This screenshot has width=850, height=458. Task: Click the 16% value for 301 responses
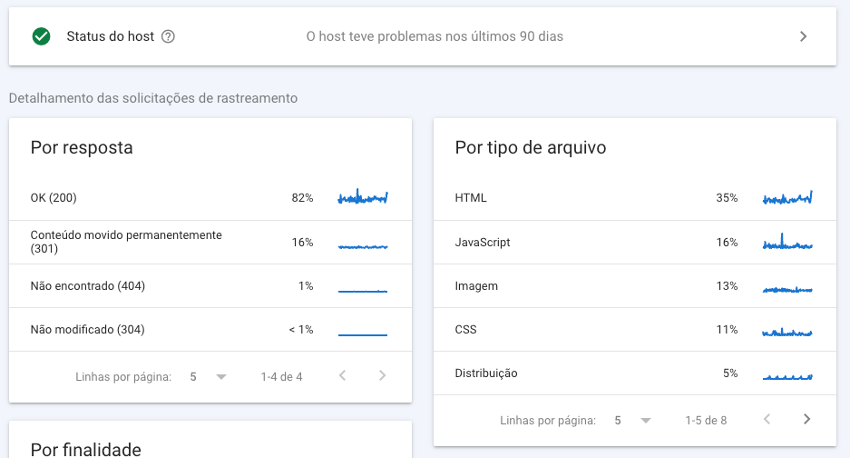click(x=302, y=242)
